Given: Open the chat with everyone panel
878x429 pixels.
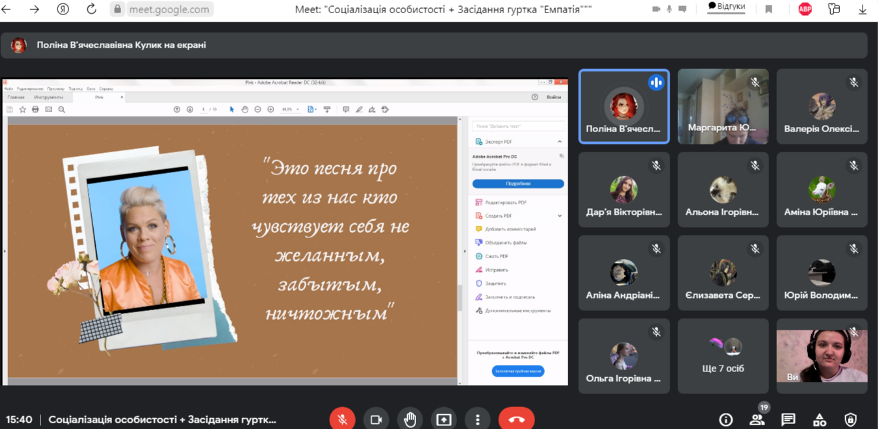Looking at the screenshot, I should pos(789,419).
